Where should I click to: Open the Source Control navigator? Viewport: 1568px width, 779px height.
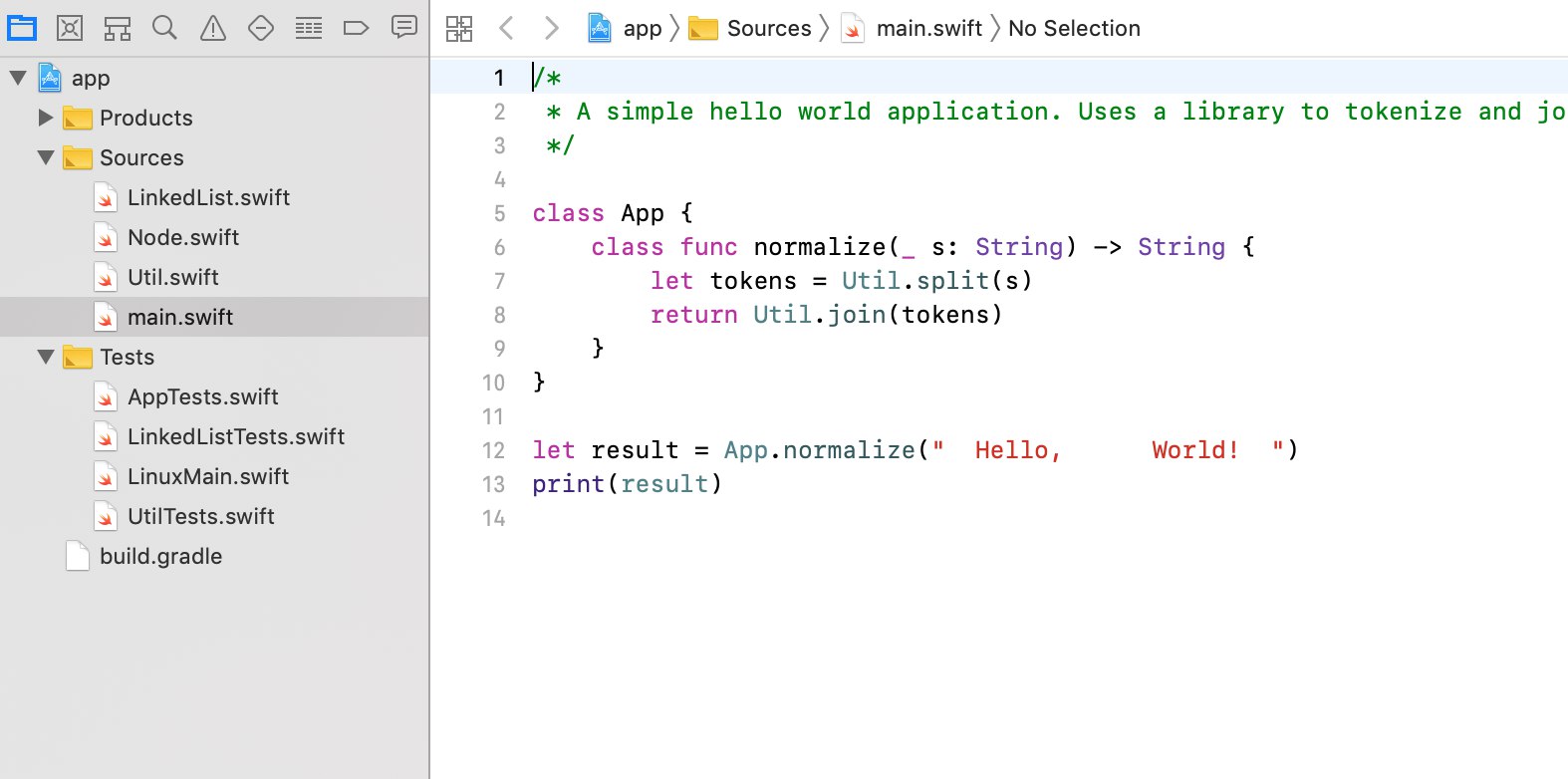[70, 28]
